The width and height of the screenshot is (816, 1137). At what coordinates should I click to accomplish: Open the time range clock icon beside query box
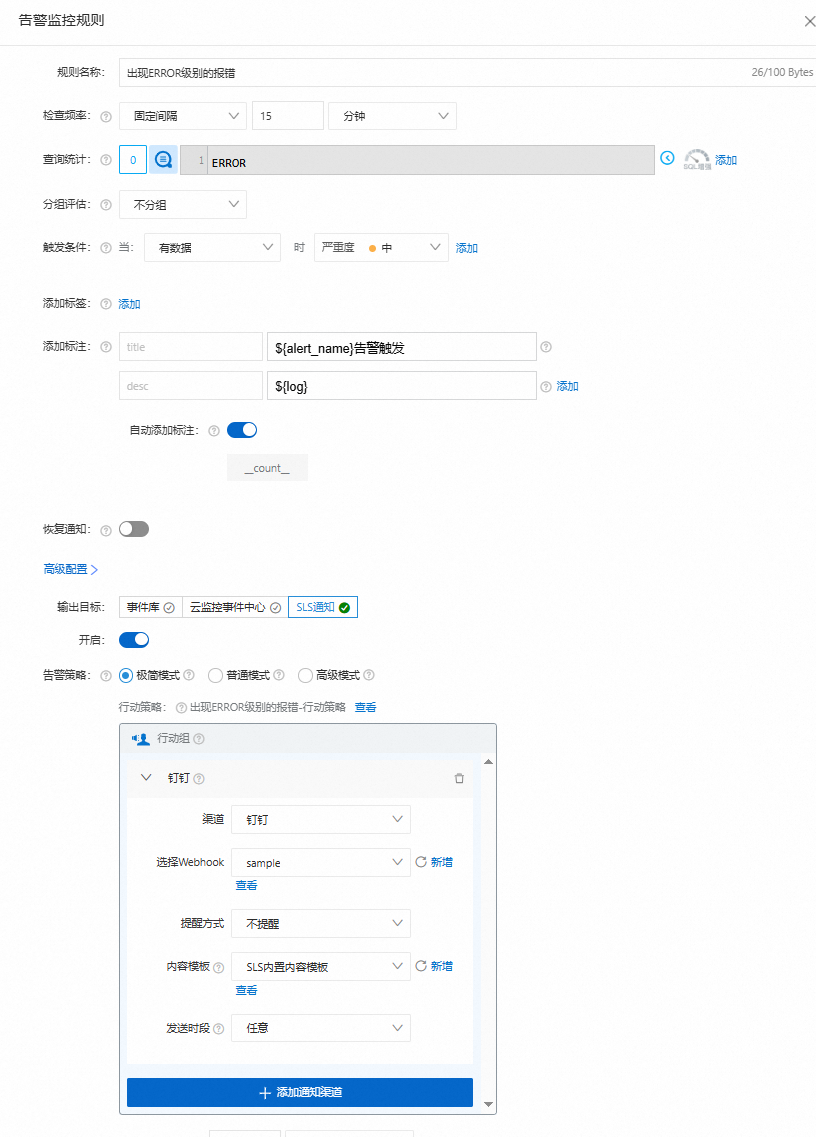pos(669,159)
